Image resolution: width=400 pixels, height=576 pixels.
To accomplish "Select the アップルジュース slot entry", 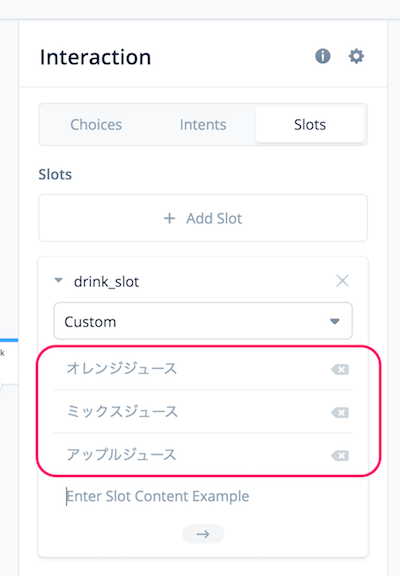I will click(121, 455).
